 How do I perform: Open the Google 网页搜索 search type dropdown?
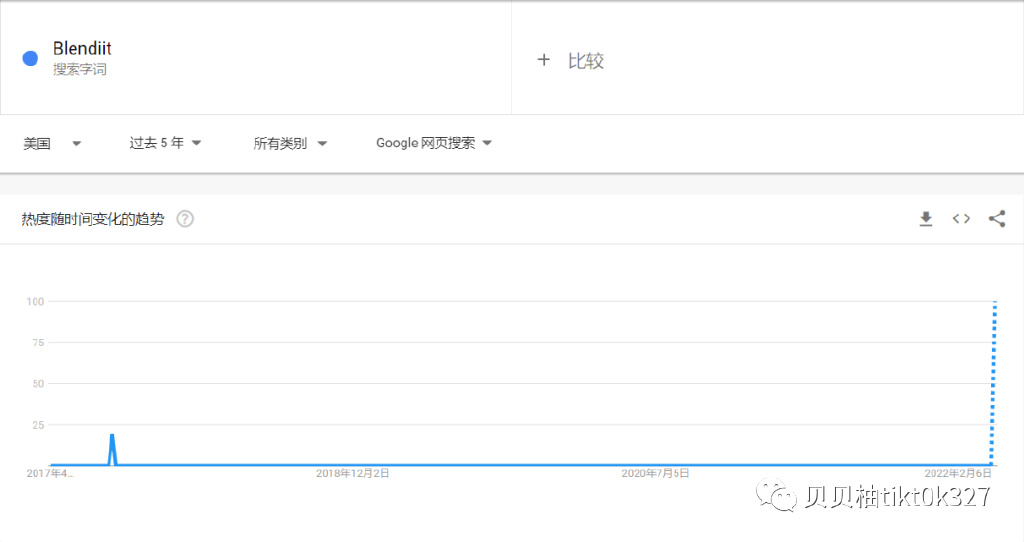[434, 143]
